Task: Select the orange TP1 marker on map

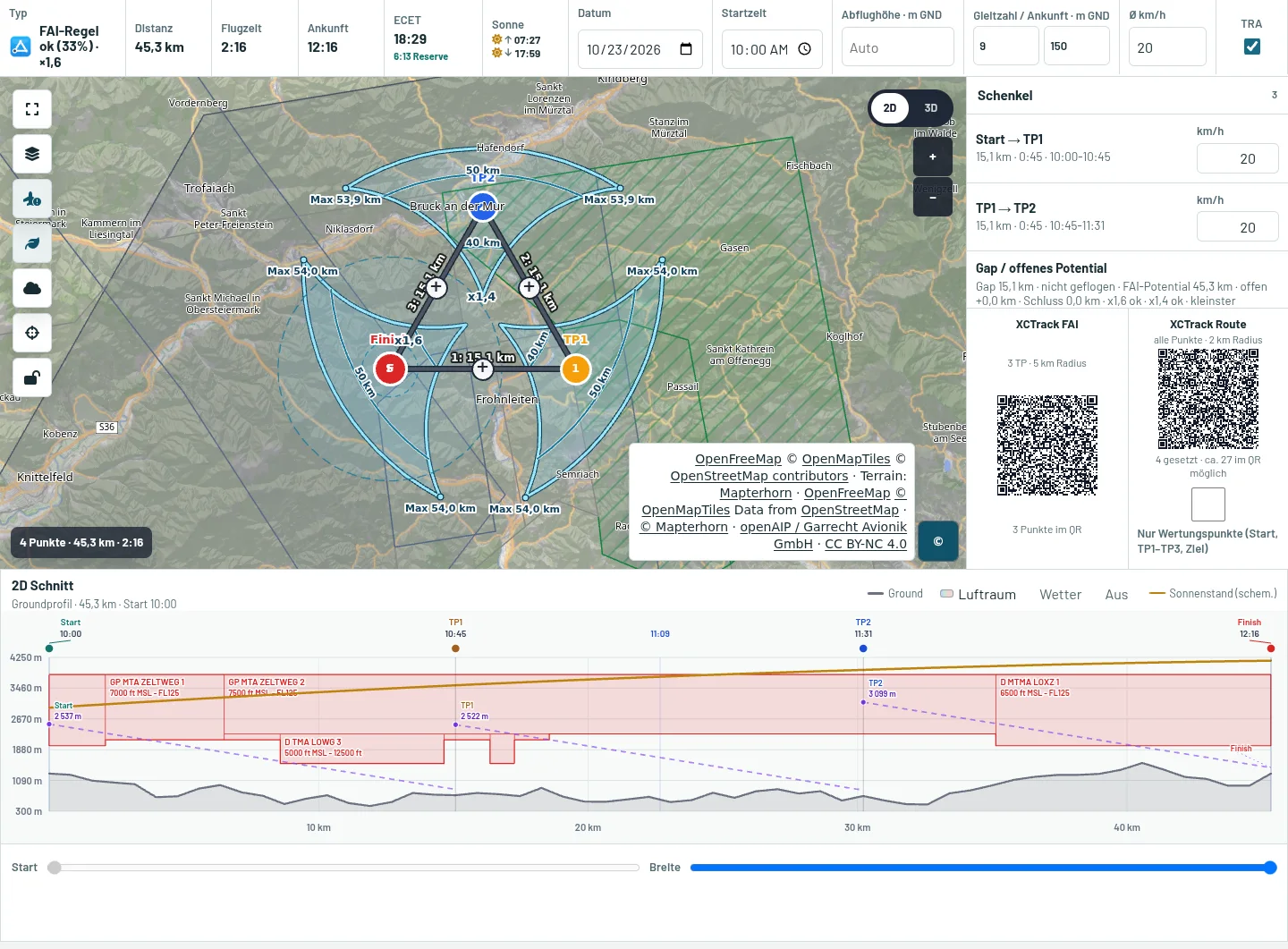Action: click(x=575, y=369)
